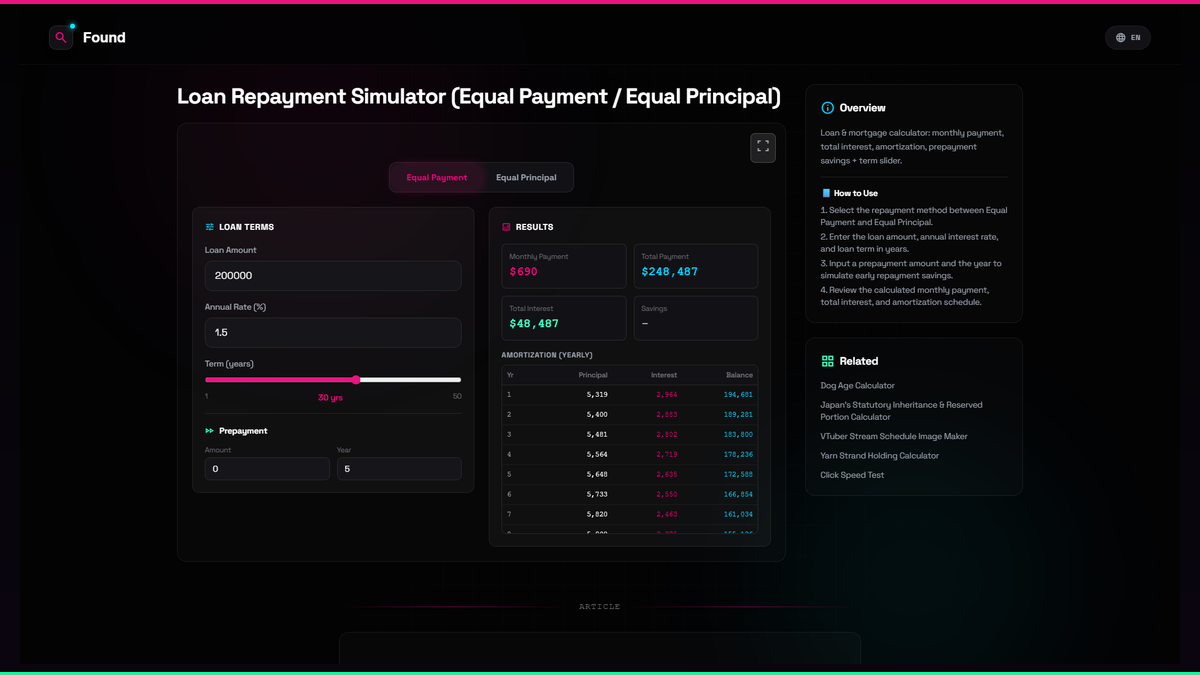The height and width of the screenshot is (675, 1200).
Task: Toggle fullscreen mode for the calculator
Action: [x=763, y=147]
